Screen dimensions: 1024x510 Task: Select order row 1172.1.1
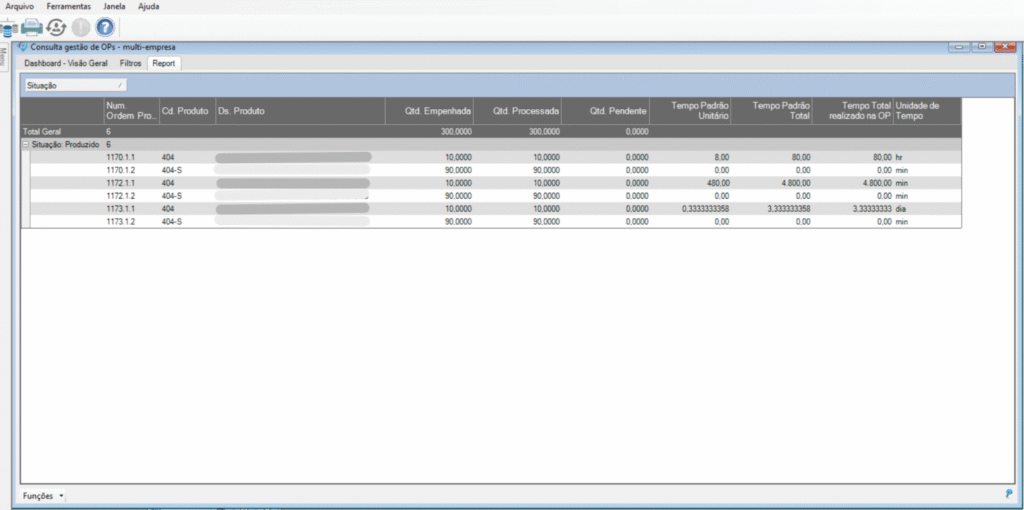tap(120, 184)
